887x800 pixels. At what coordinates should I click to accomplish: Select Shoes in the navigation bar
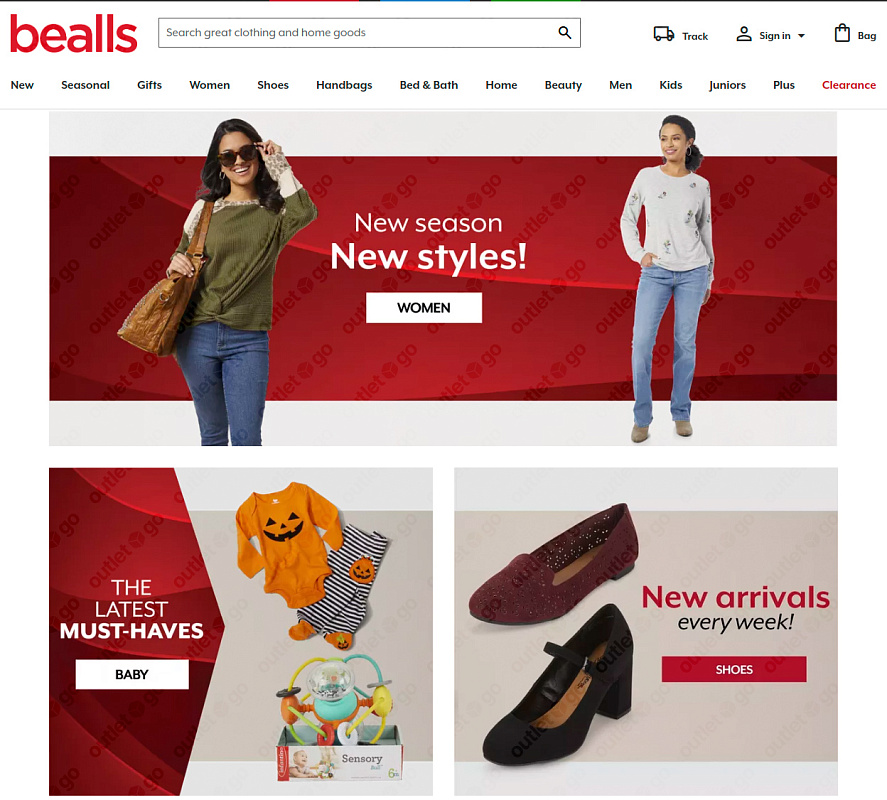click(273, 85)
